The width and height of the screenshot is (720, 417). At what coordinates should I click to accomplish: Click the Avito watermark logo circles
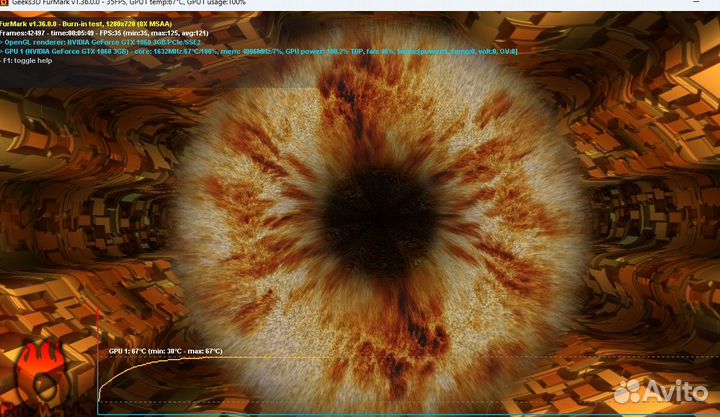632,390
